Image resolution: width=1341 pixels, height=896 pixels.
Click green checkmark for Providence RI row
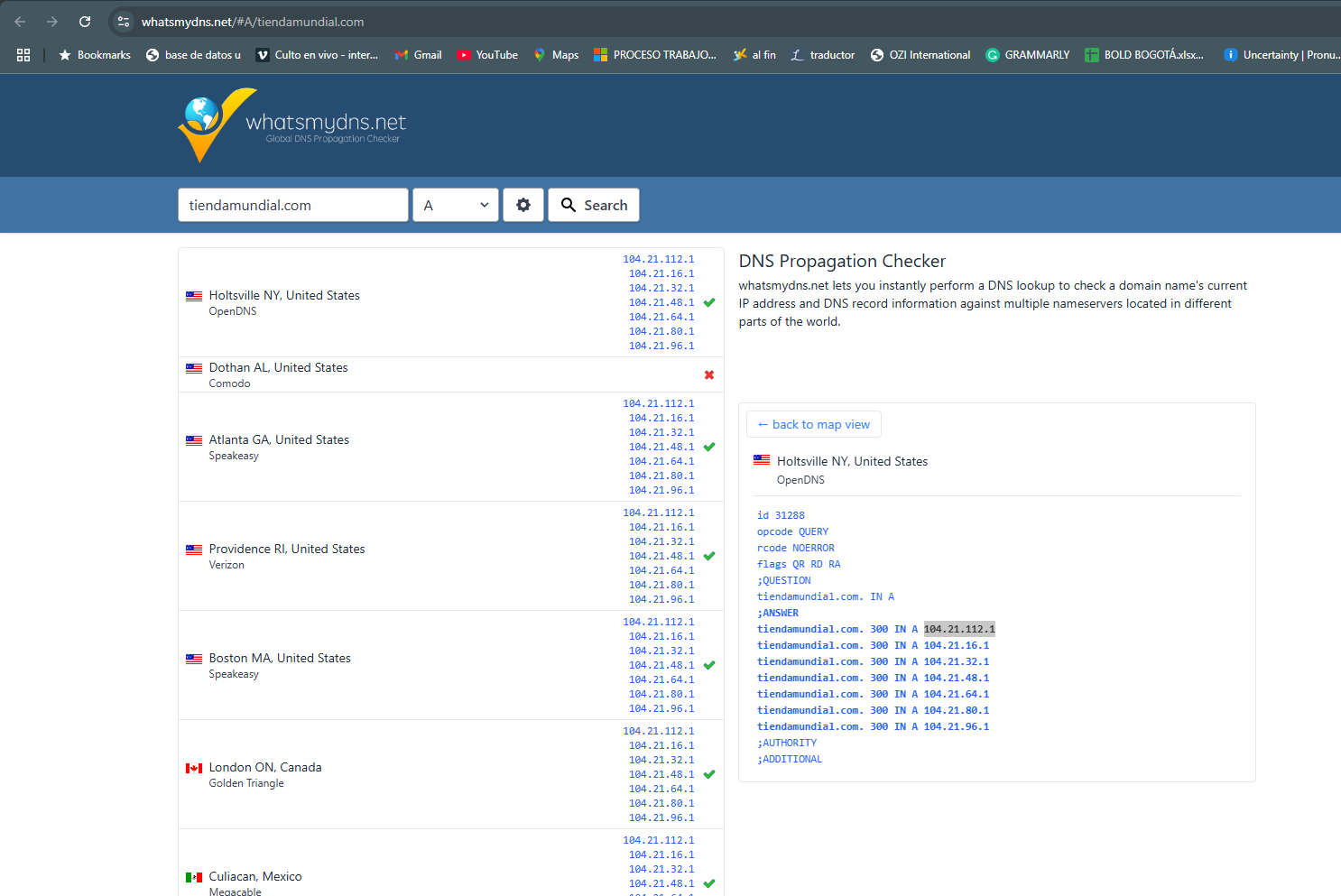[709, 556]
